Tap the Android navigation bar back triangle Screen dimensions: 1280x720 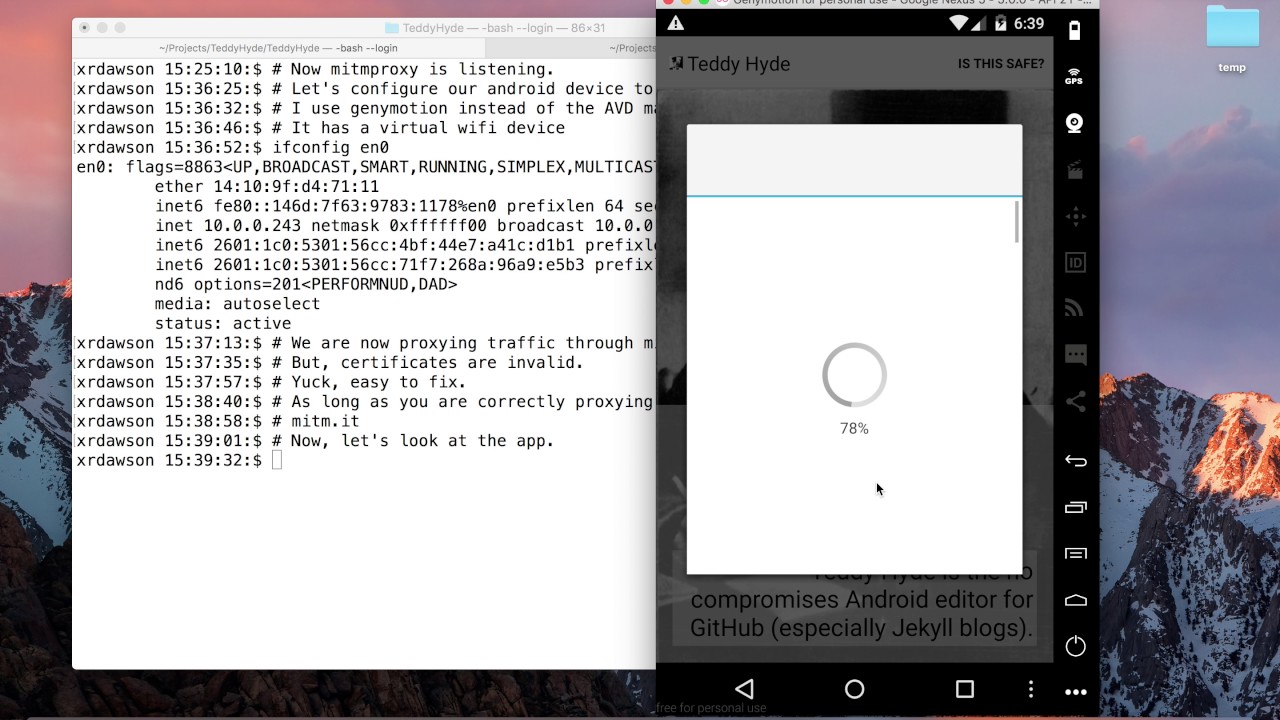click(x=744, y=689)
